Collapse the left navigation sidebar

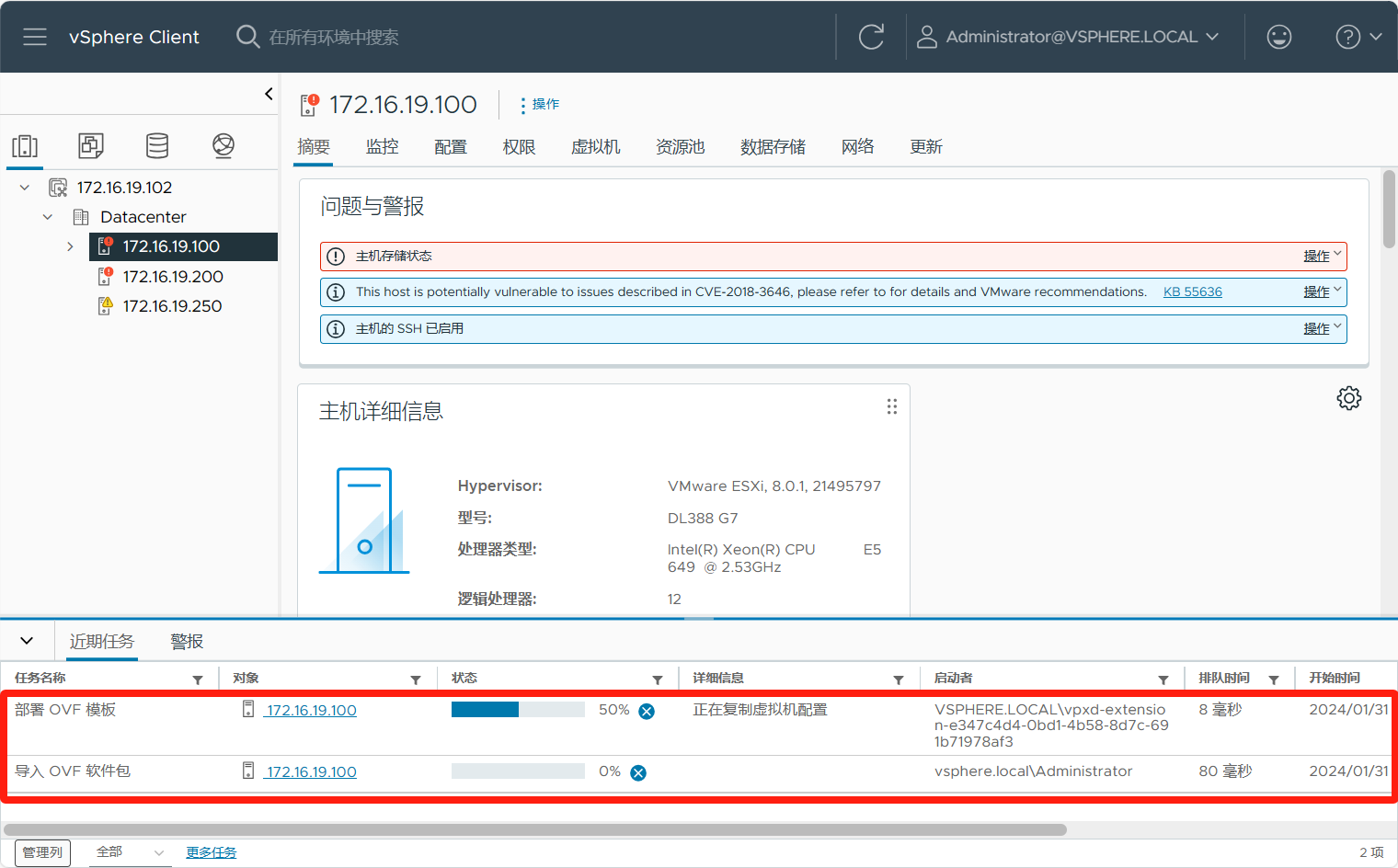(269, 94)
